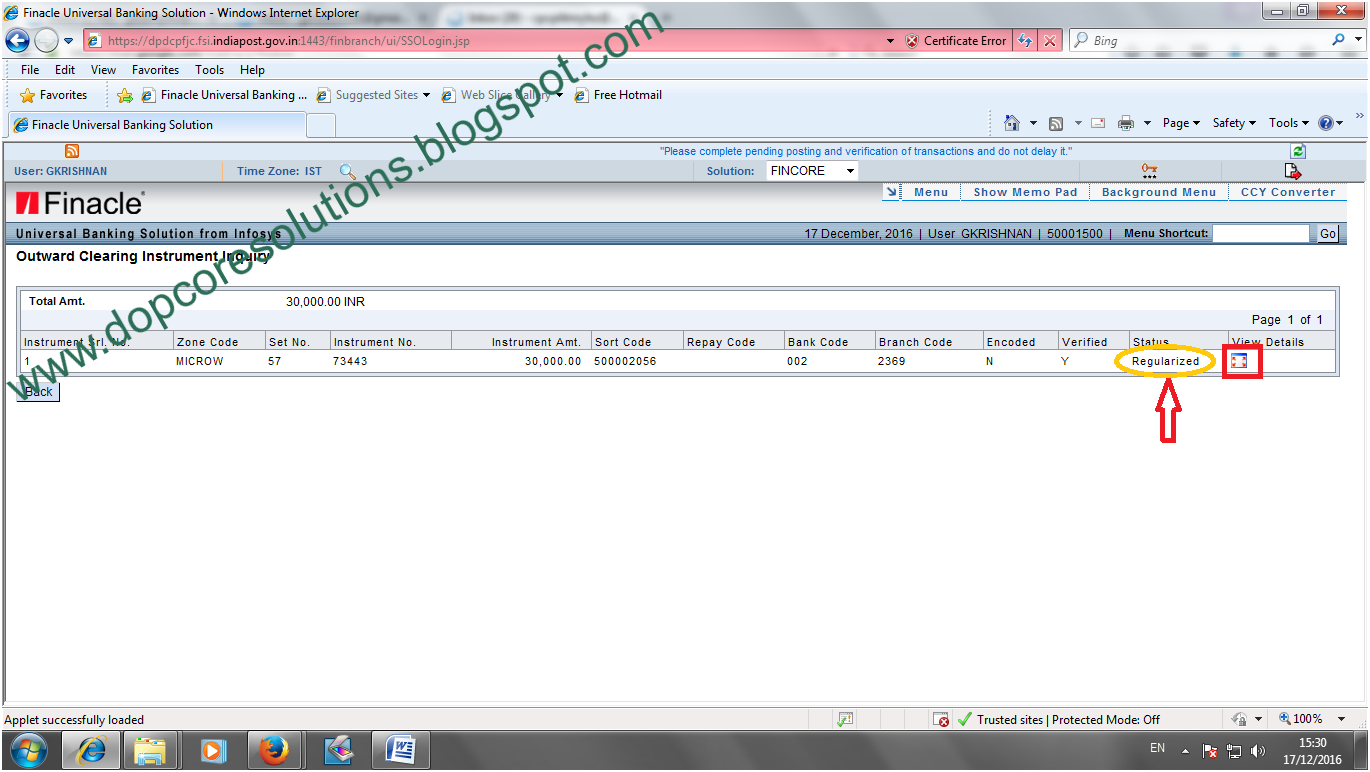This screenshot has height=772, width=1370.
Task: Open the Help menu
Action: coord(253,70)
